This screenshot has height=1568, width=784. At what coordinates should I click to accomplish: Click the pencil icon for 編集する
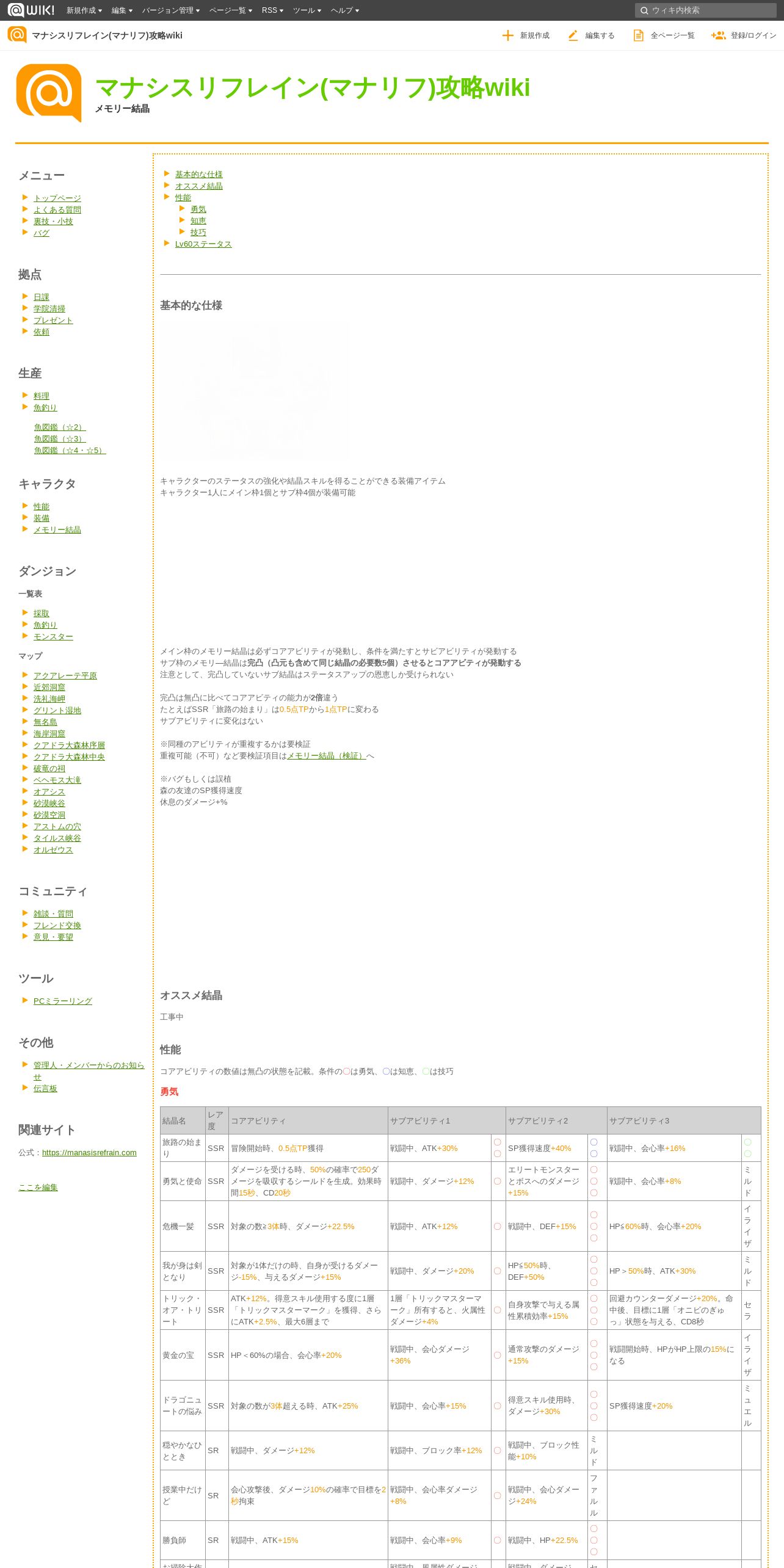coord(573,35)
